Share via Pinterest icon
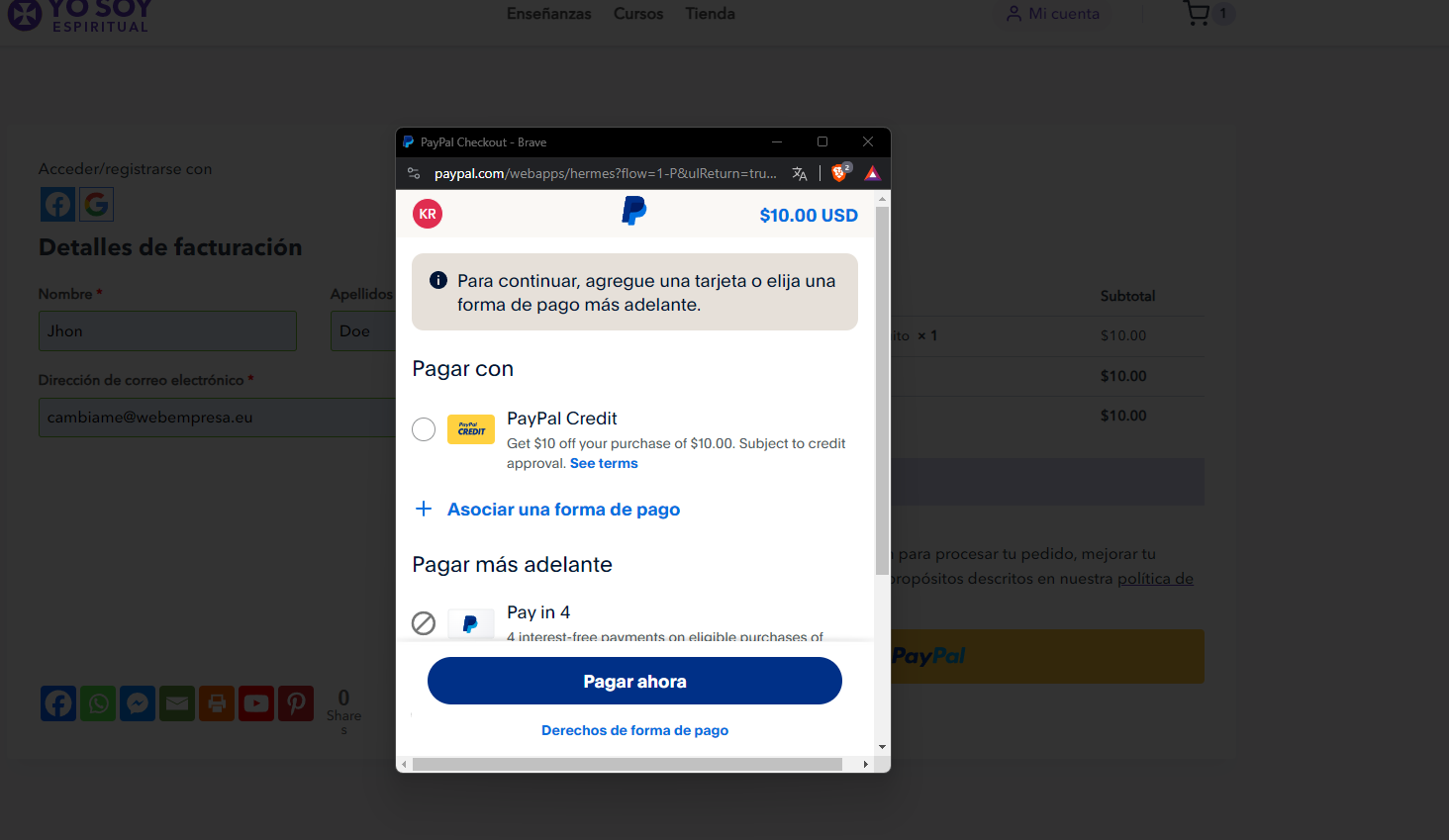This screenshot has height=840, width=1449. (x=296, y=703)
